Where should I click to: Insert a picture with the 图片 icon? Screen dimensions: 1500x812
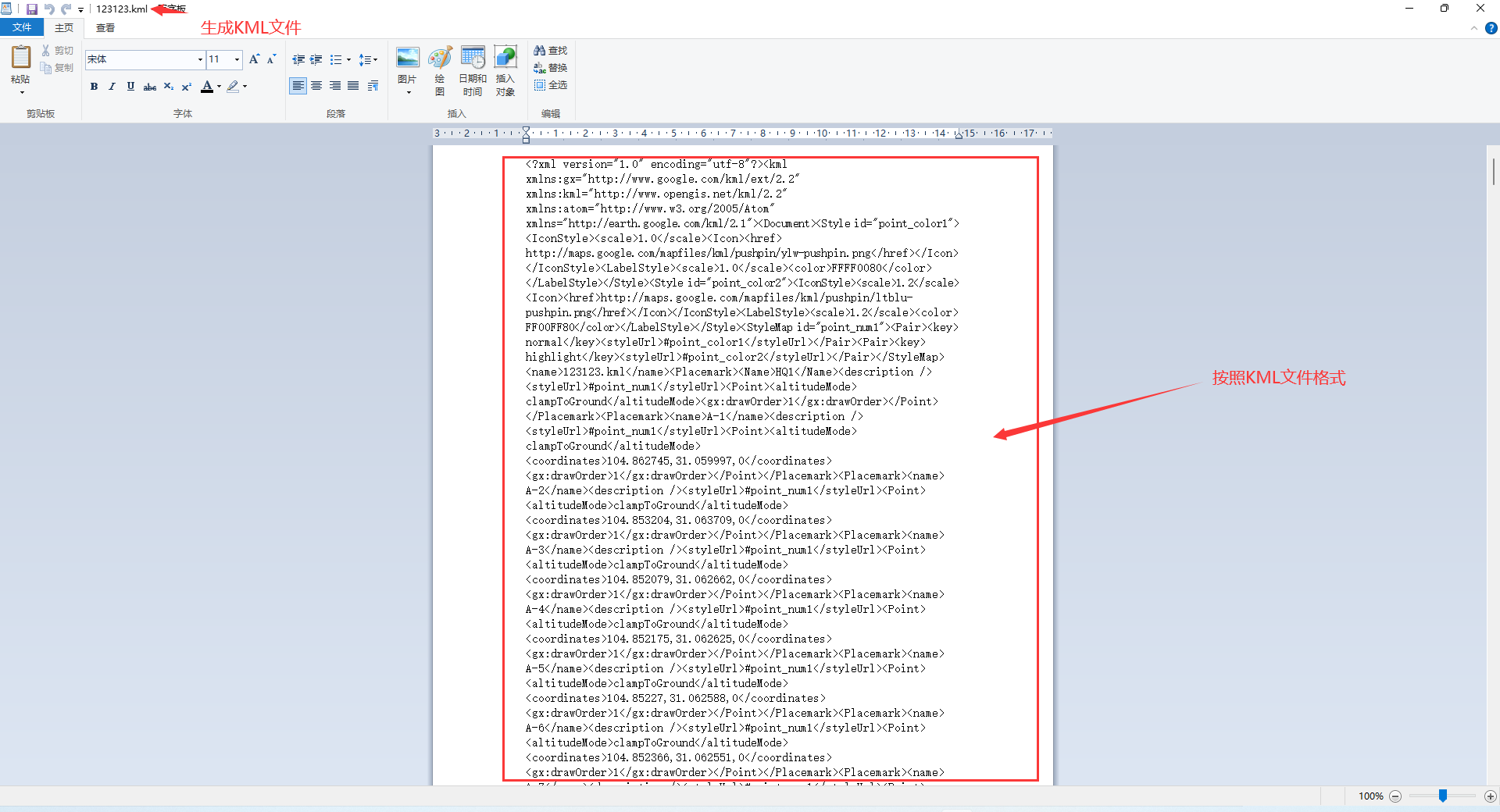click(x=408, y=58)
